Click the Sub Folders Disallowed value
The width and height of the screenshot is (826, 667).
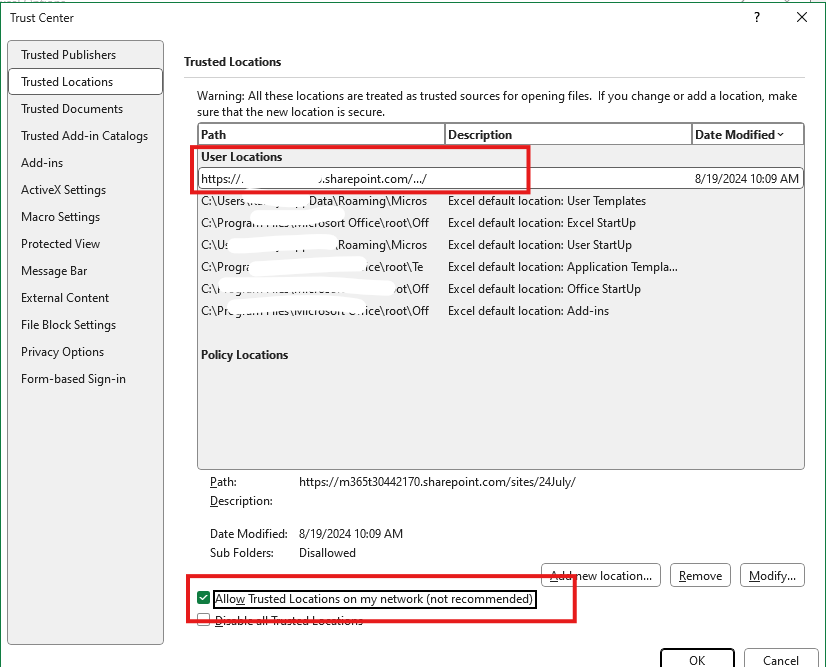coord(327,553)
